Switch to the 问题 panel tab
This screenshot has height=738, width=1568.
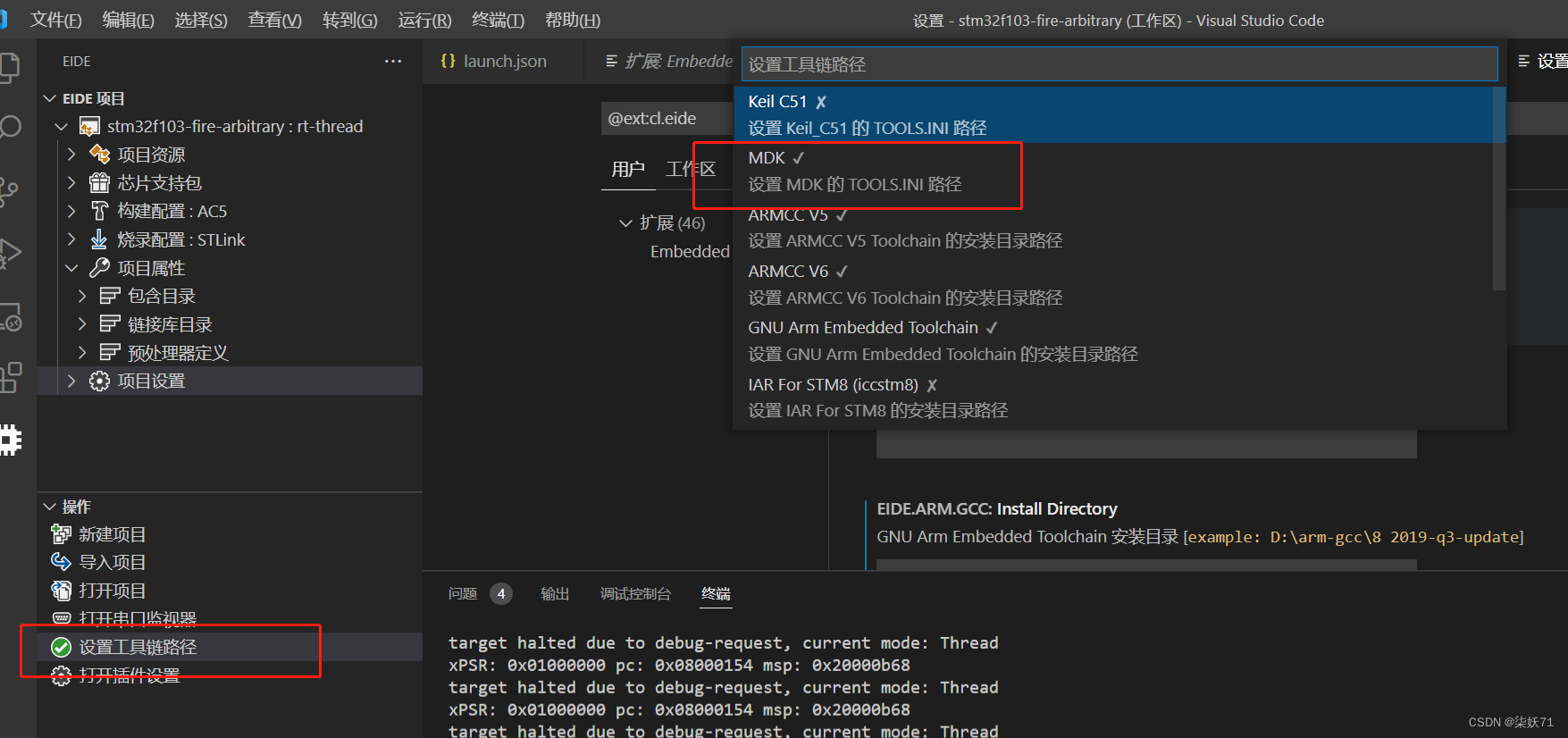(463, 594)
